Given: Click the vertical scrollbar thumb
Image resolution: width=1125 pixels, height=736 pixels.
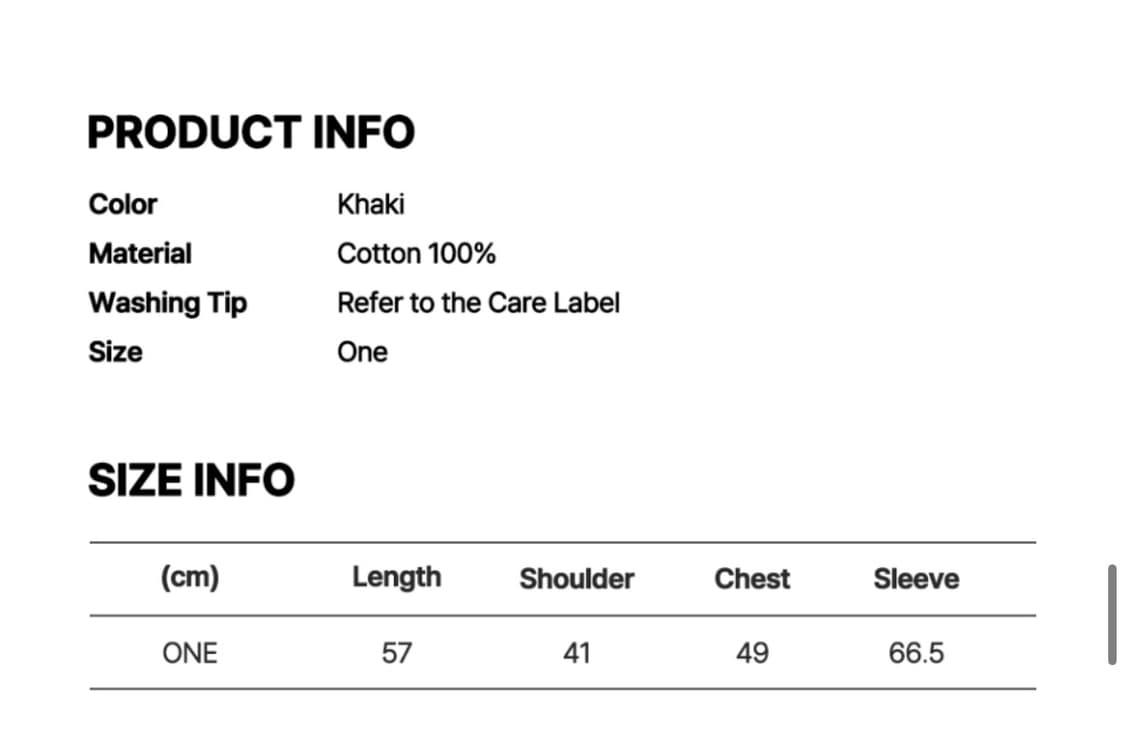Looking at the screenshot, I should [x=1112, y=614].
